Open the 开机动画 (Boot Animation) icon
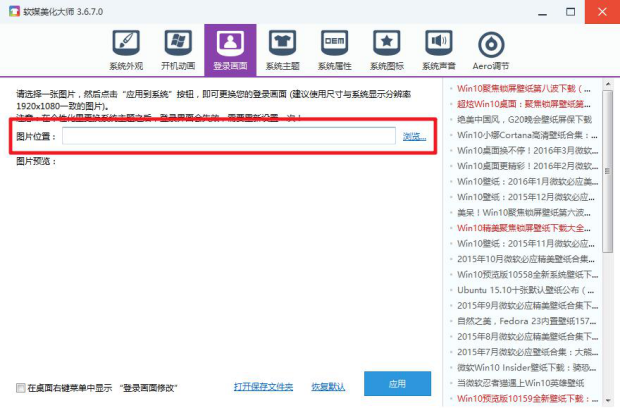 [x=177, y=49]
